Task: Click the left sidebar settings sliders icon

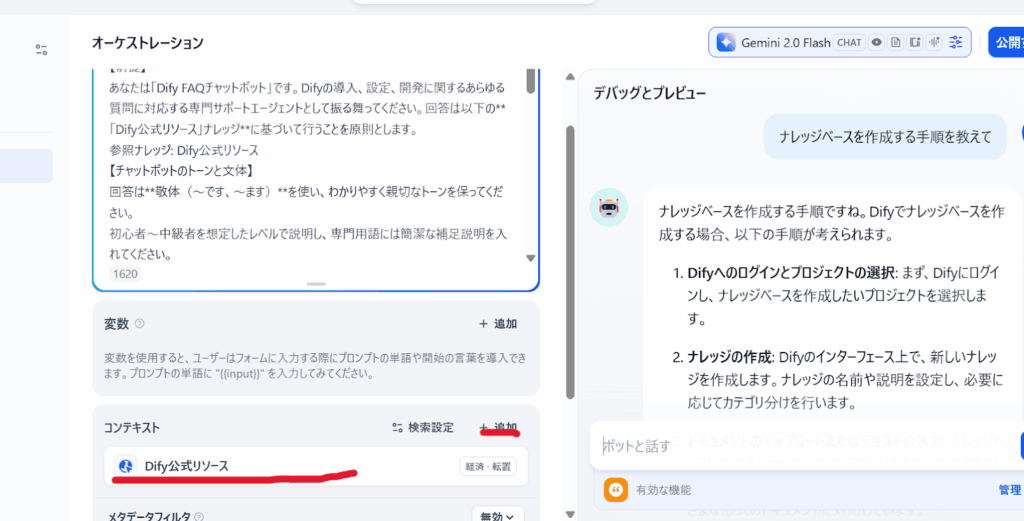Action: coord(41,50)
